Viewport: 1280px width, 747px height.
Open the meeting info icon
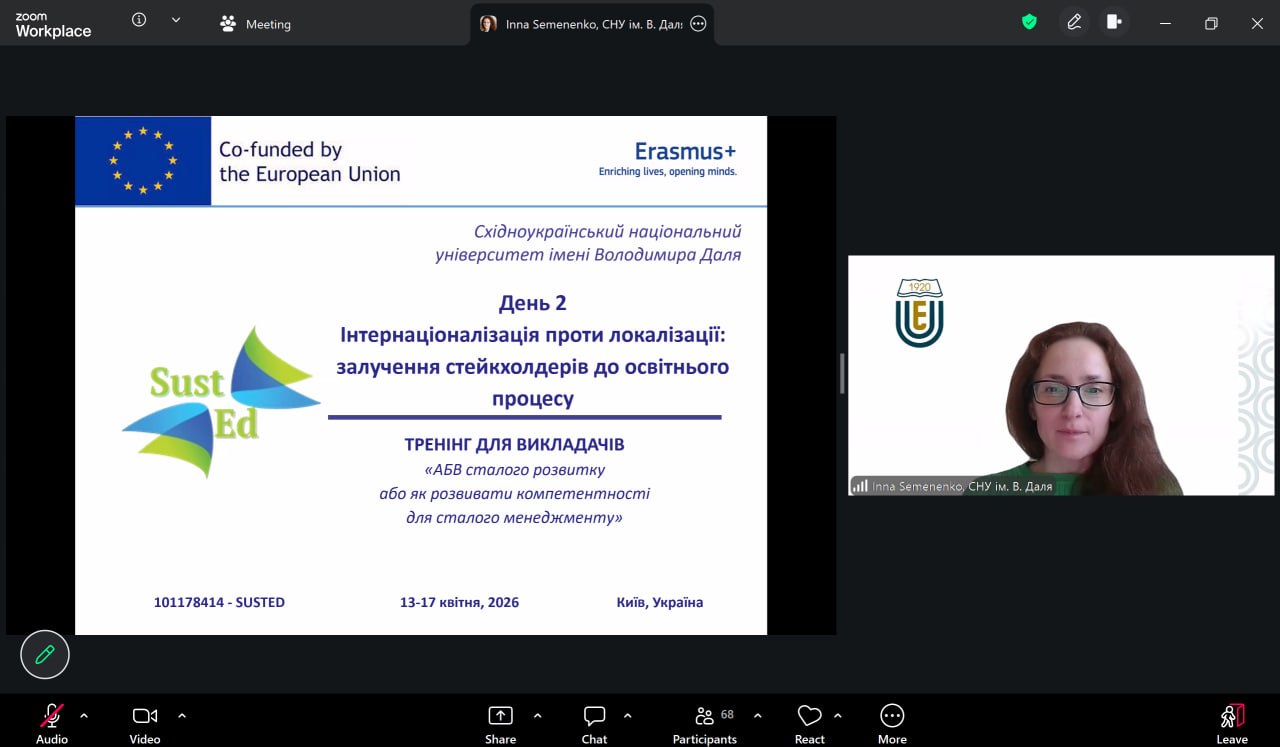(x=139, y=20)
